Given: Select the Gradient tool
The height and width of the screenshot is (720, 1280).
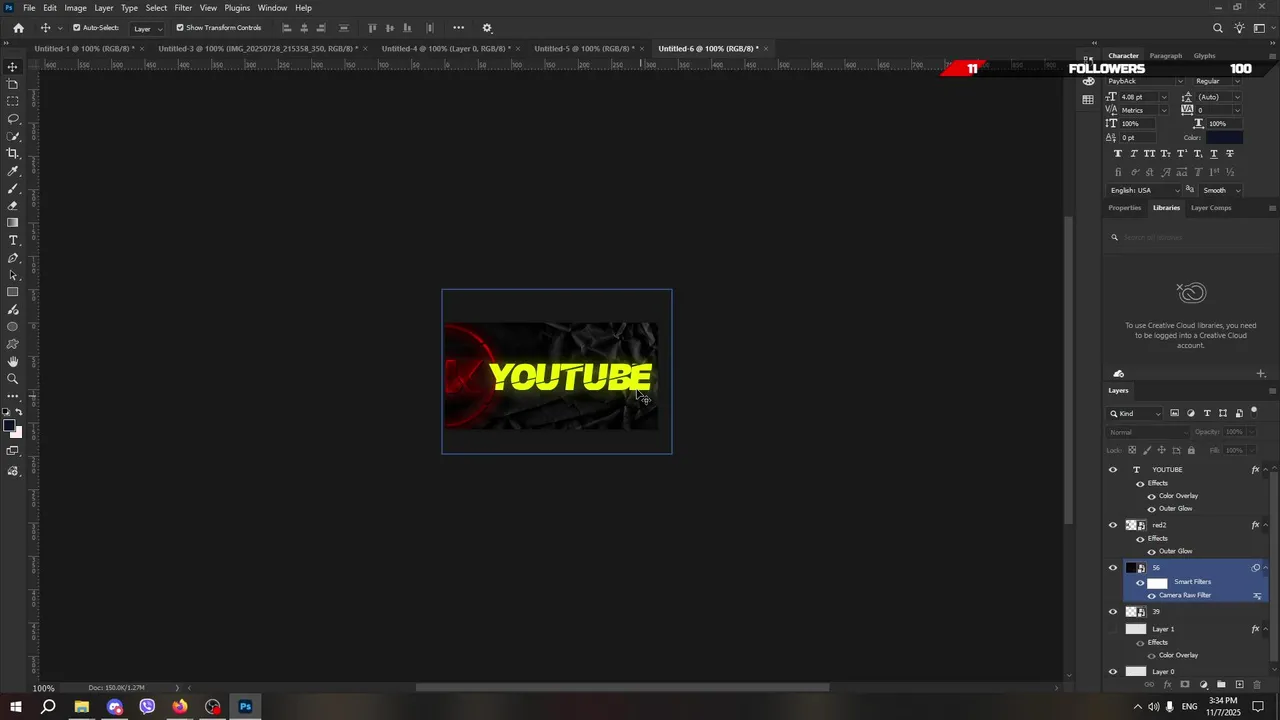Looking at the screenshot, I should coord(13,223).
